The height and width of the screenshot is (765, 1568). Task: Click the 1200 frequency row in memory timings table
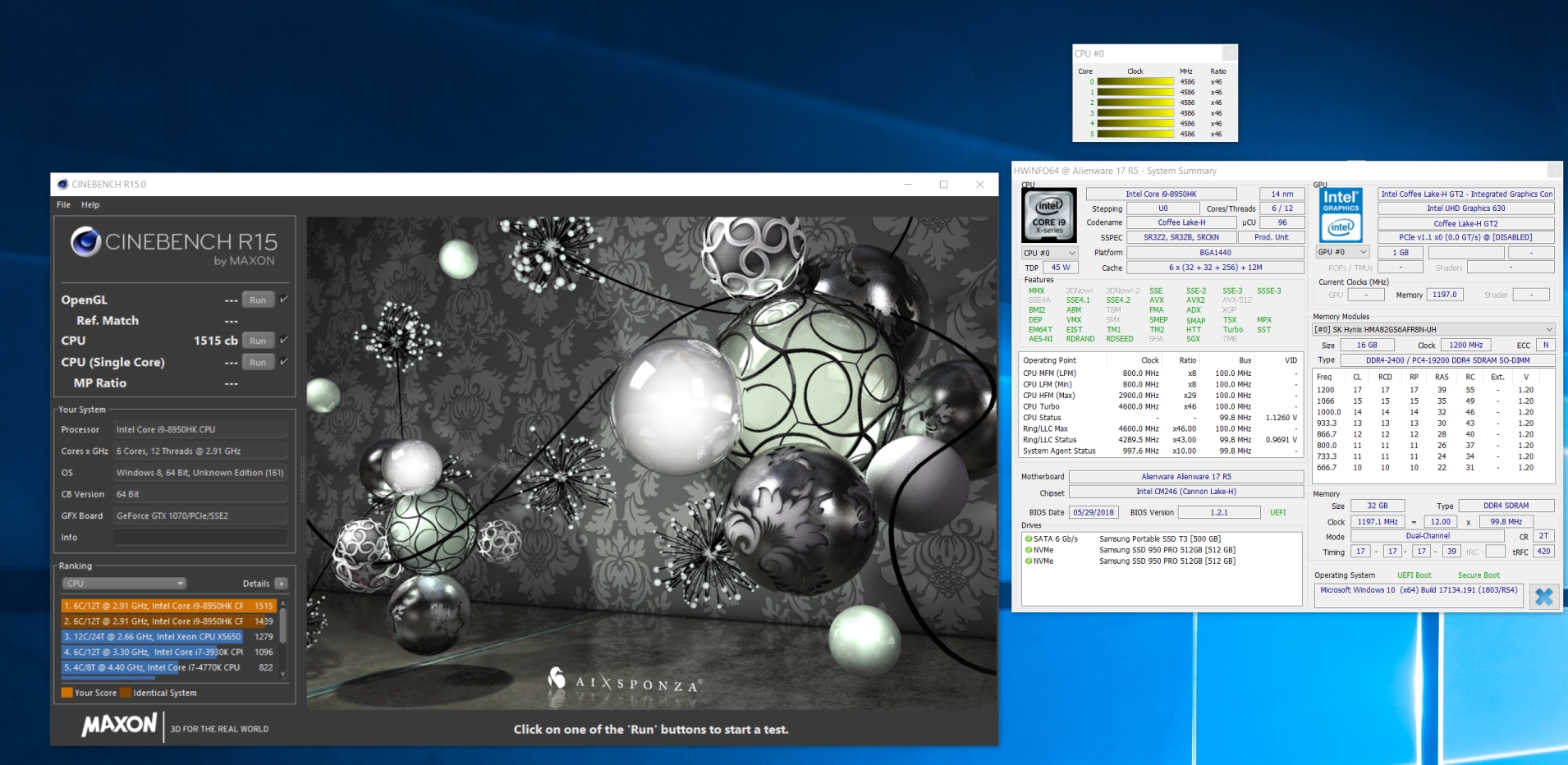[1433, 390]
